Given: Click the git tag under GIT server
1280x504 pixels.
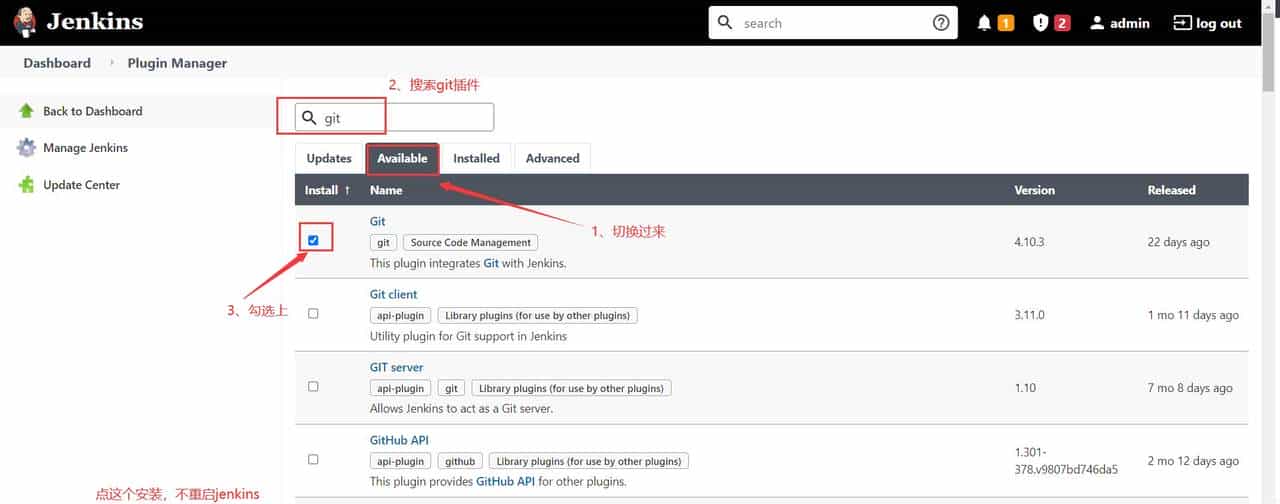Looking at the screenshot, I should click(452, 388).
